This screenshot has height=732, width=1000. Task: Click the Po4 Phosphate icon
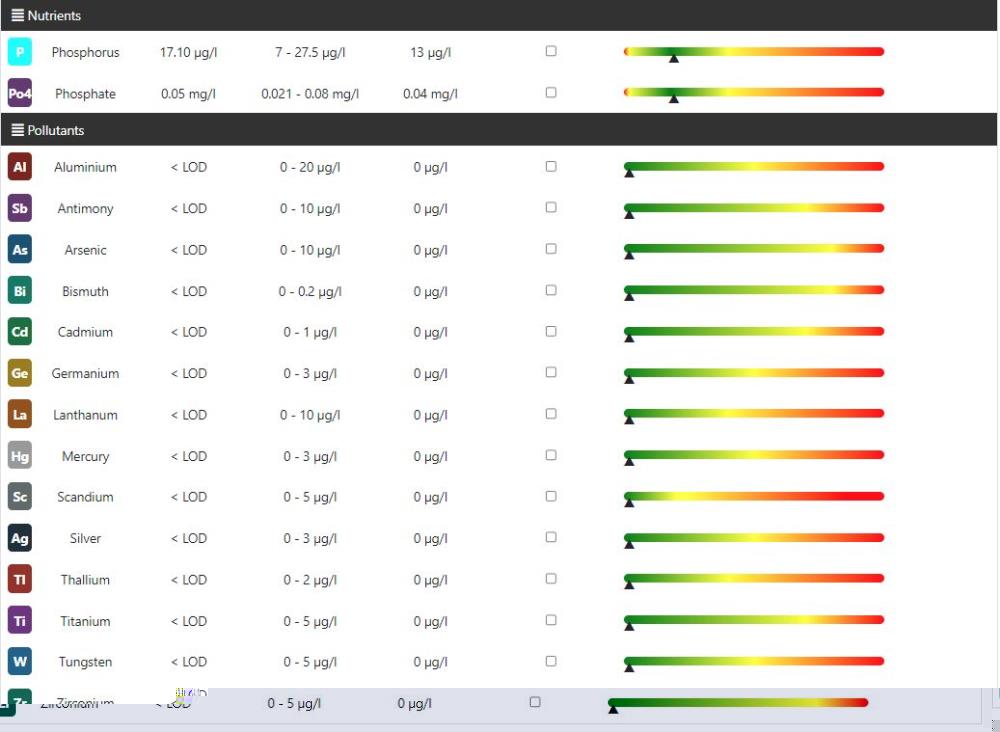(20, 94)
